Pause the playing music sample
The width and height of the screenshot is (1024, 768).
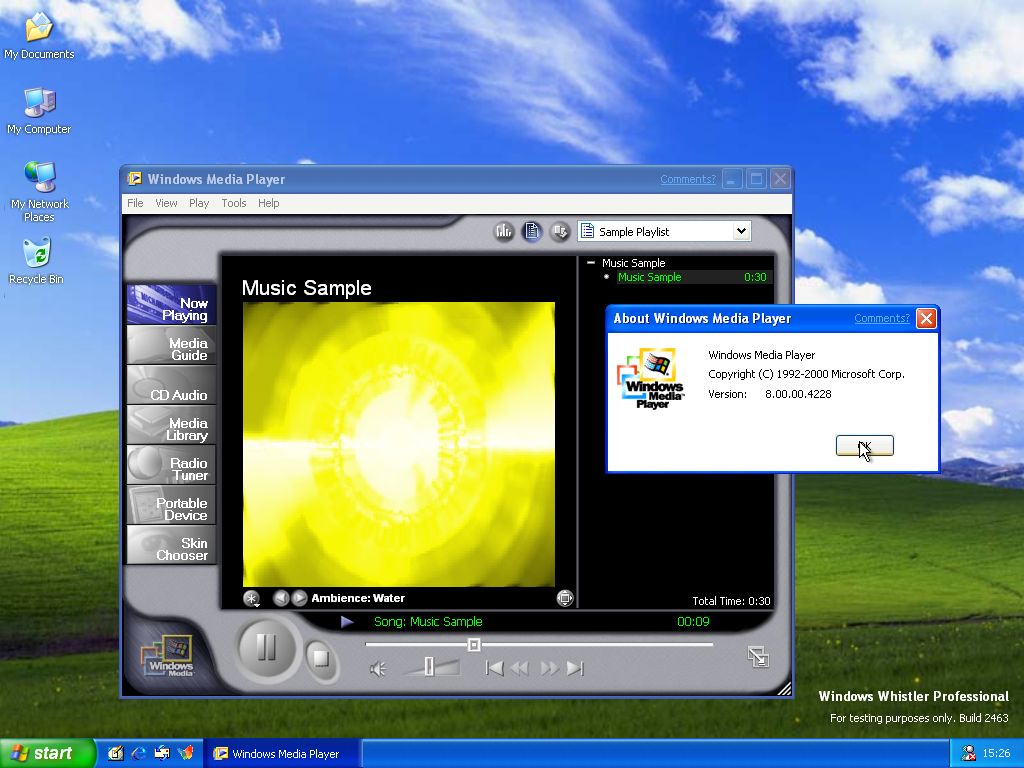266,648
